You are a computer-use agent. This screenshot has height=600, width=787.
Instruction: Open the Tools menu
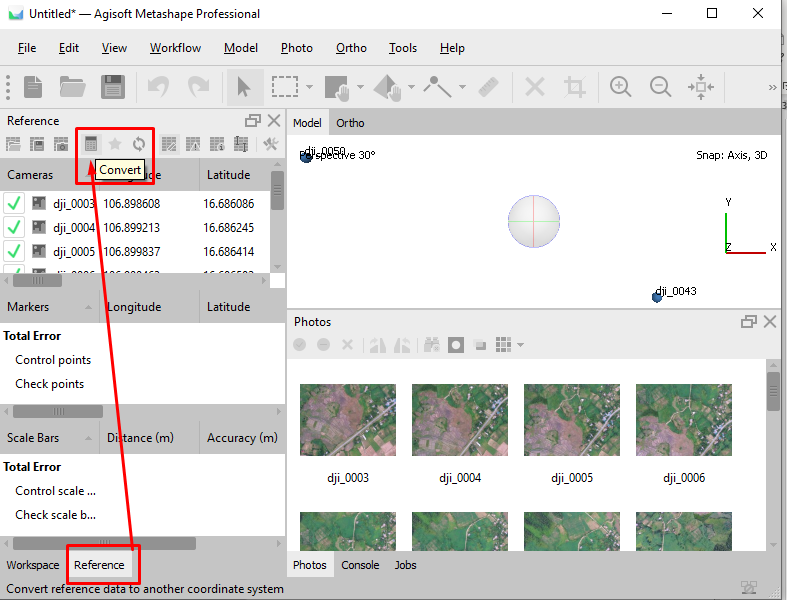coord(403,48)
